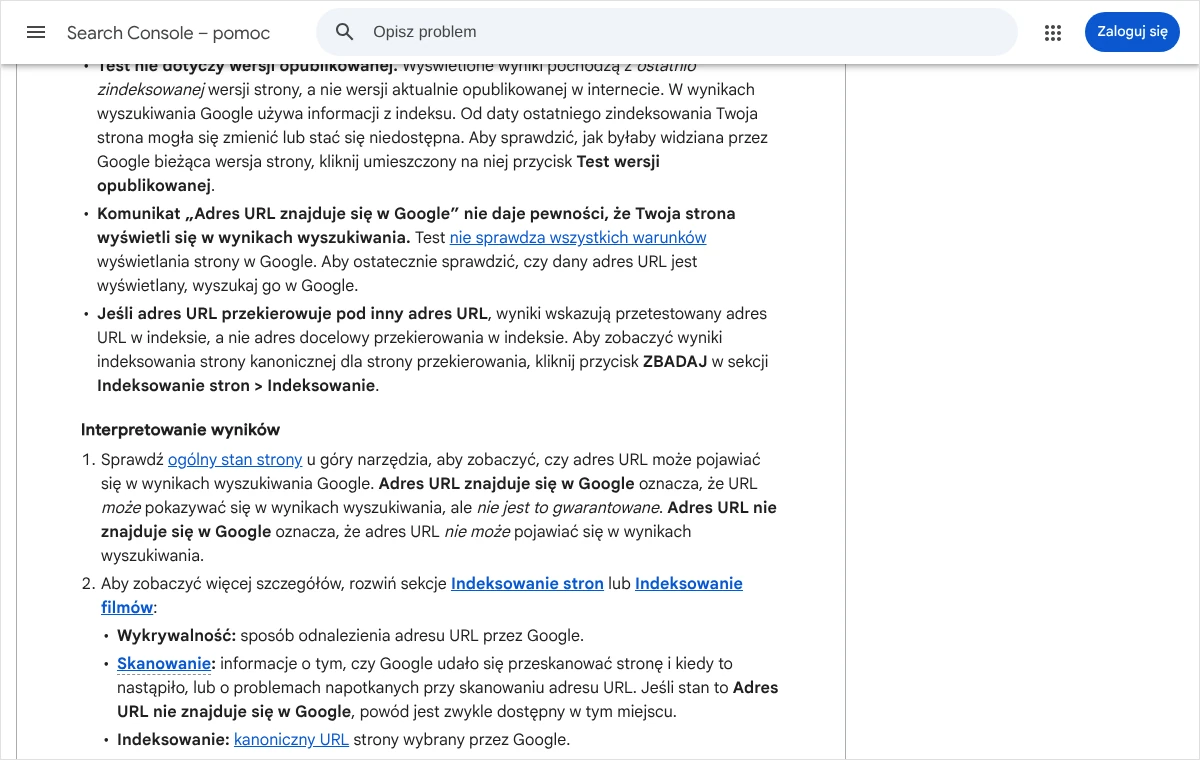Click the bold "Wykrywalność:" label

(176, 636)
